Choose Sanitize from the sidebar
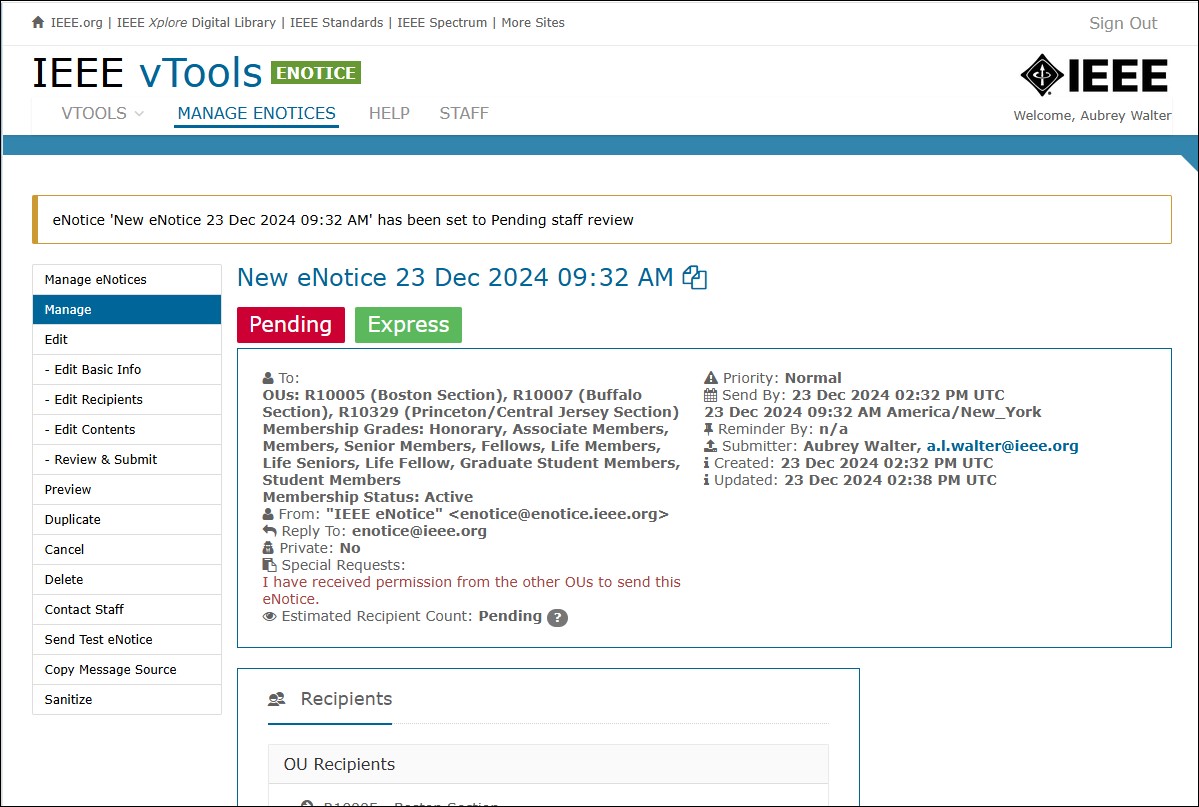 (x=127, y=699)
